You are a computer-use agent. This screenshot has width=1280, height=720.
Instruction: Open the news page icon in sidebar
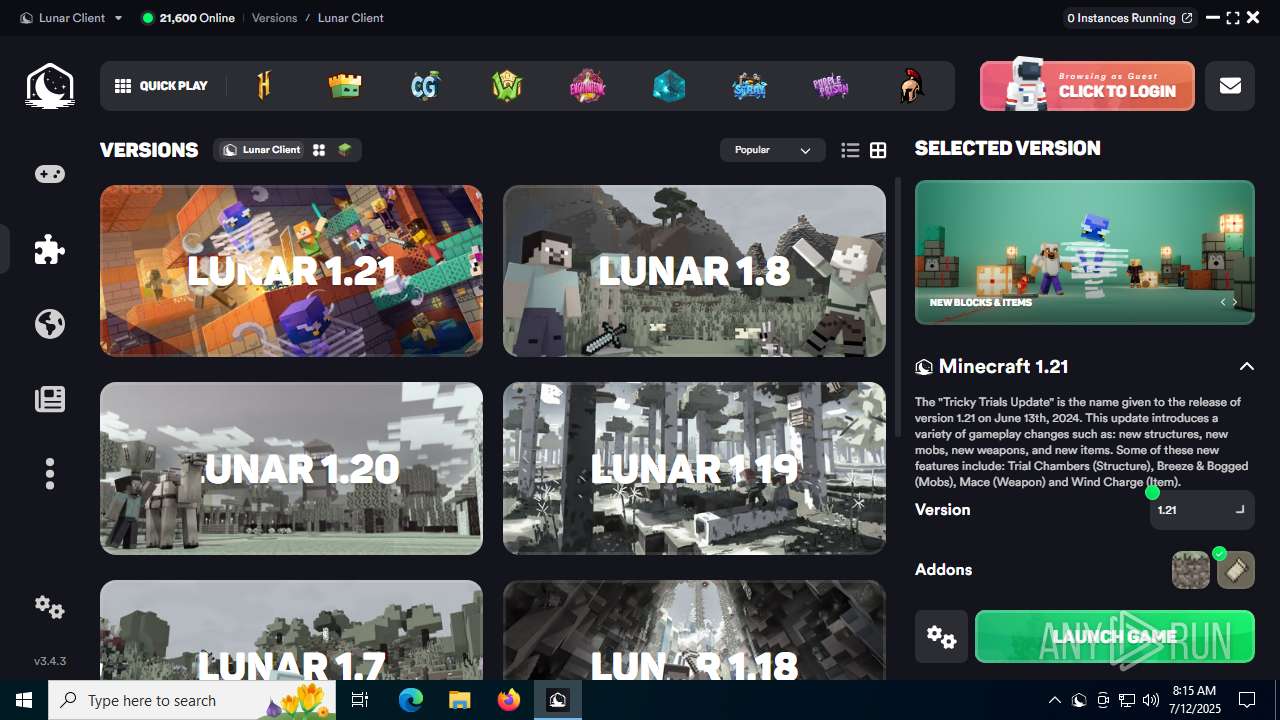point(50,399)
